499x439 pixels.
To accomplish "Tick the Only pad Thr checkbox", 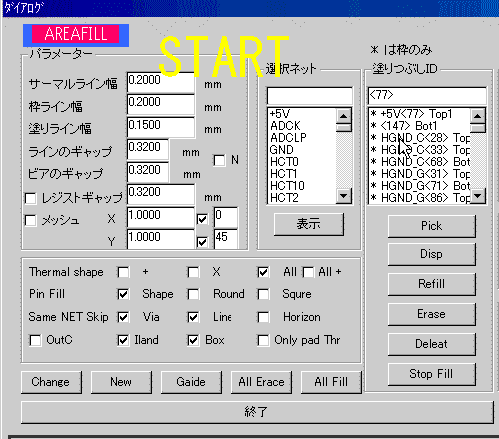I will pos(263,340).
